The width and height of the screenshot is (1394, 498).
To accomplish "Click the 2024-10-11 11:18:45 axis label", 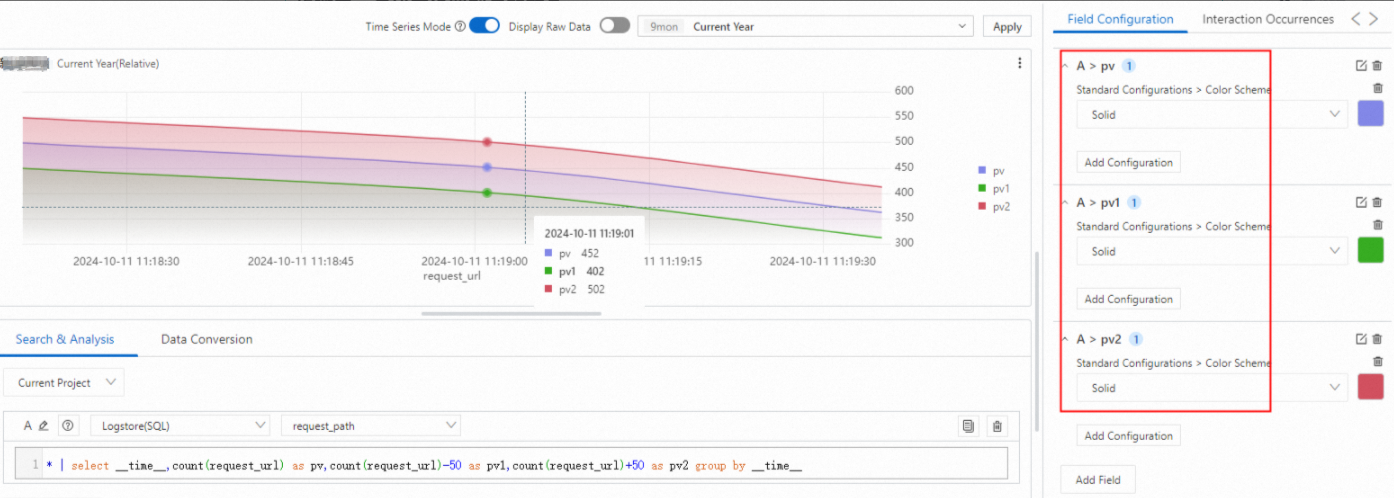I will pos(301,260).
